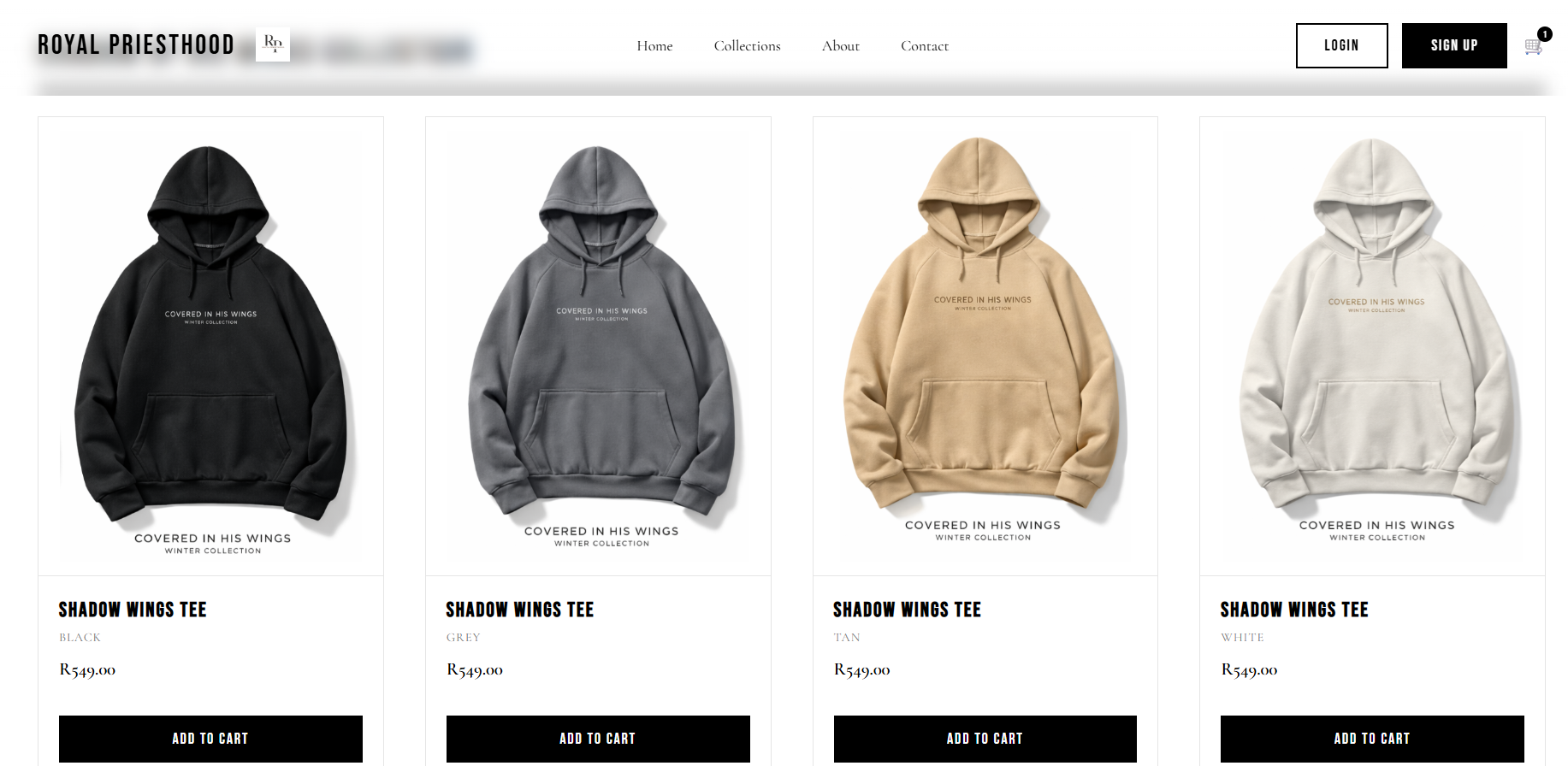Open the shopping cart icon
1568x766 pixels.
(1533, 47)
